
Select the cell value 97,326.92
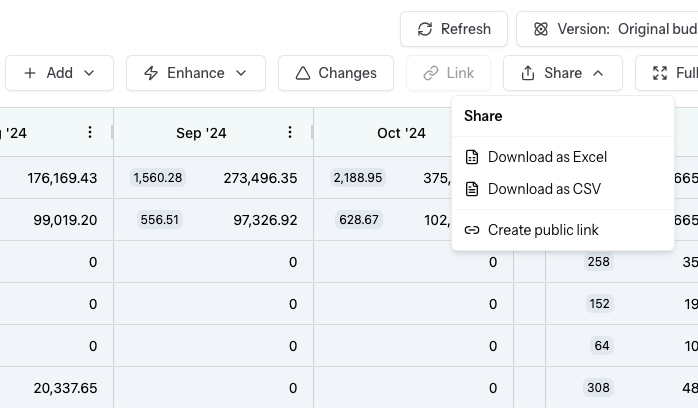click(265, 220)
